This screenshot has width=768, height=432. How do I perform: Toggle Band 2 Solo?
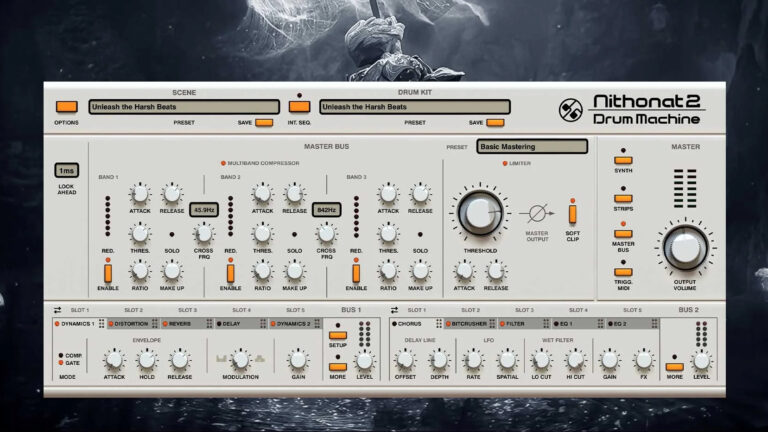294,235
